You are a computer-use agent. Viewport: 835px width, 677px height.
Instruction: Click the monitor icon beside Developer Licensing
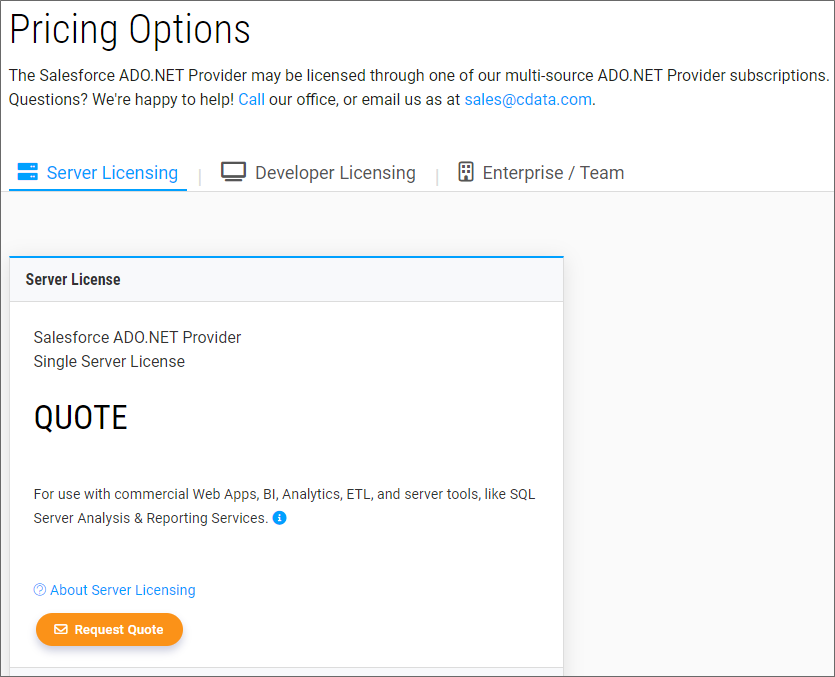point(233,172)
